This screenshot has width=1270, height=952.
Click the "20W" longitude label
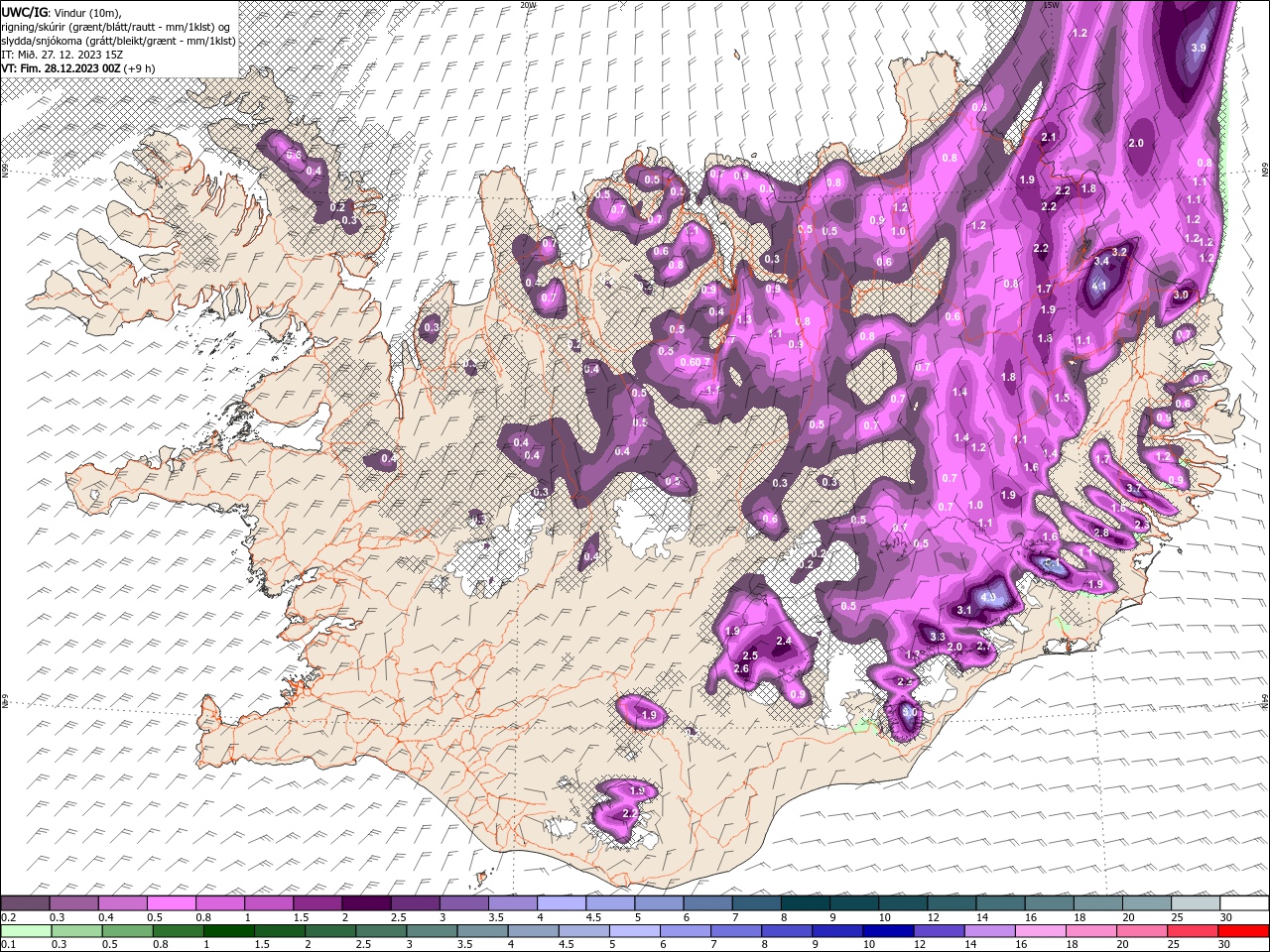click(x=528, y=5)
